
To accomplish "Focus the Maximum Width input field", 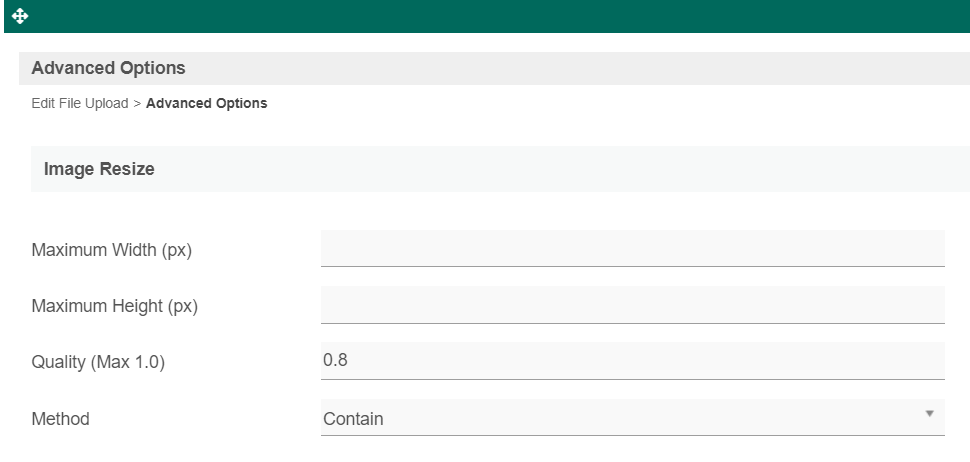I will [632, 248].
